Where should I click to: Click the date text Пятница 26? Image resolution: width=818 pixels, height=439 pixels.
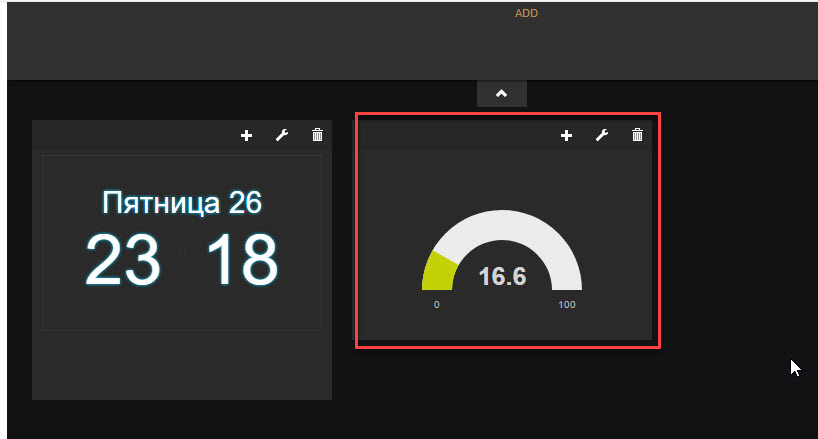[181, 203]
